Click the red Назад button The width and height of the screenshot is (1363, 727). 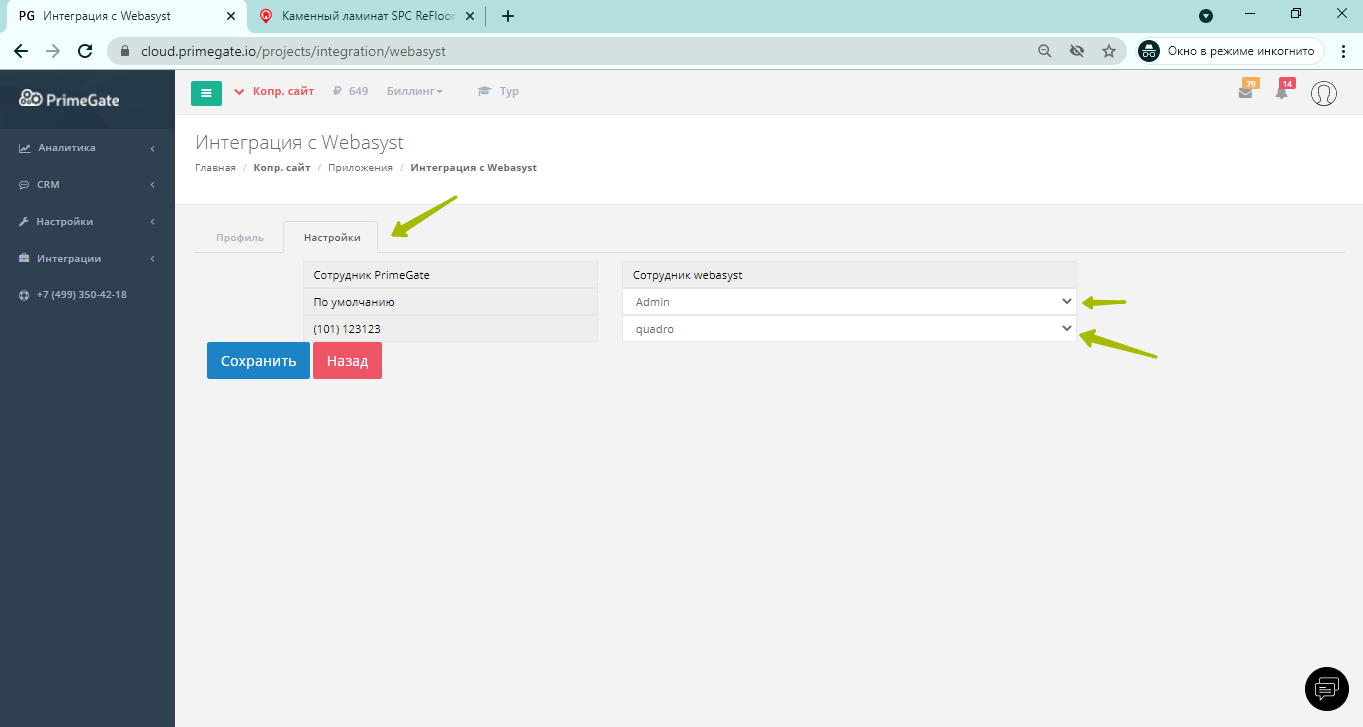[347, 361]
